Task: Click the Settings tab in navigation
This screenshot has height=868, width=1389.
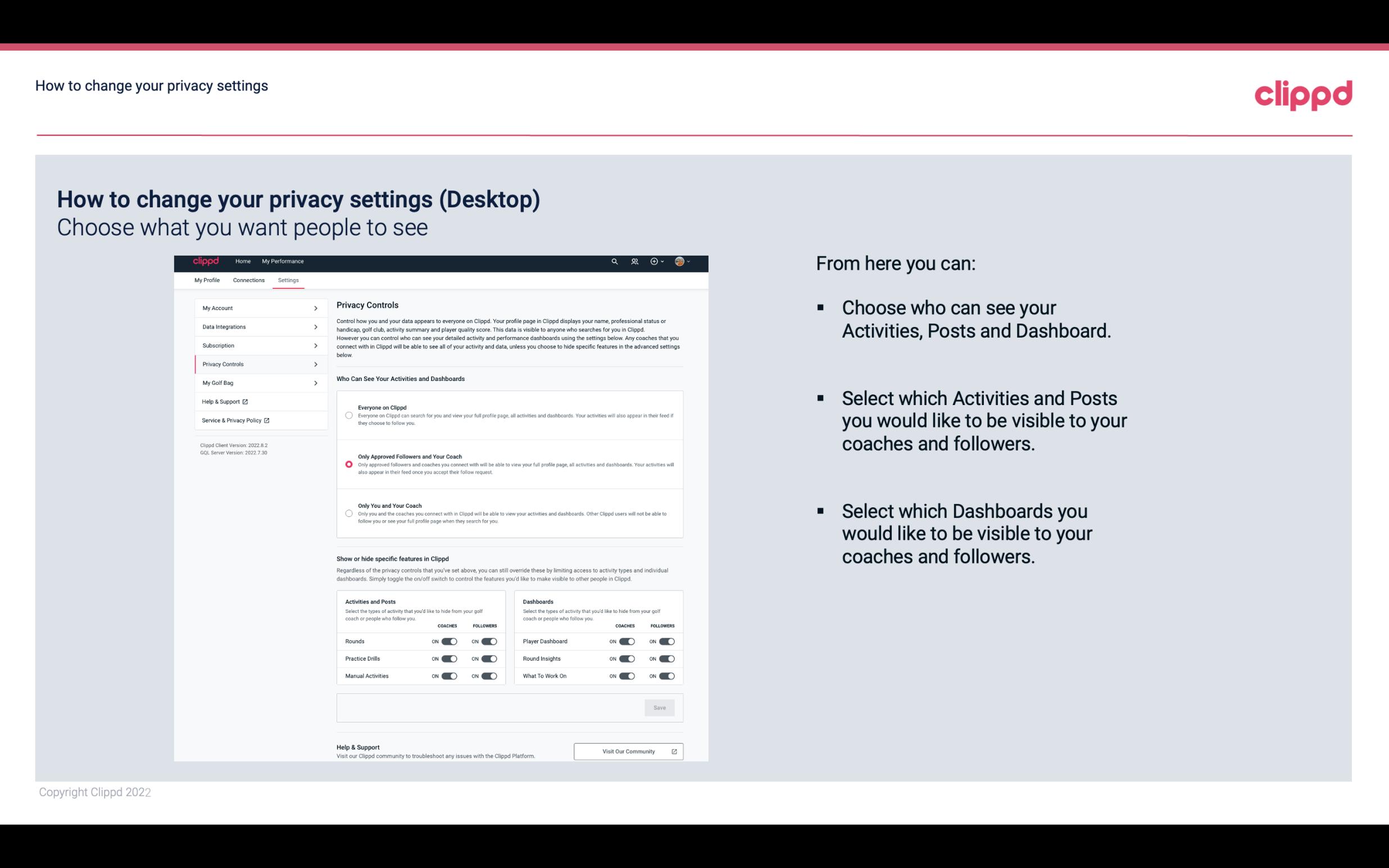Action: point(288,279)
